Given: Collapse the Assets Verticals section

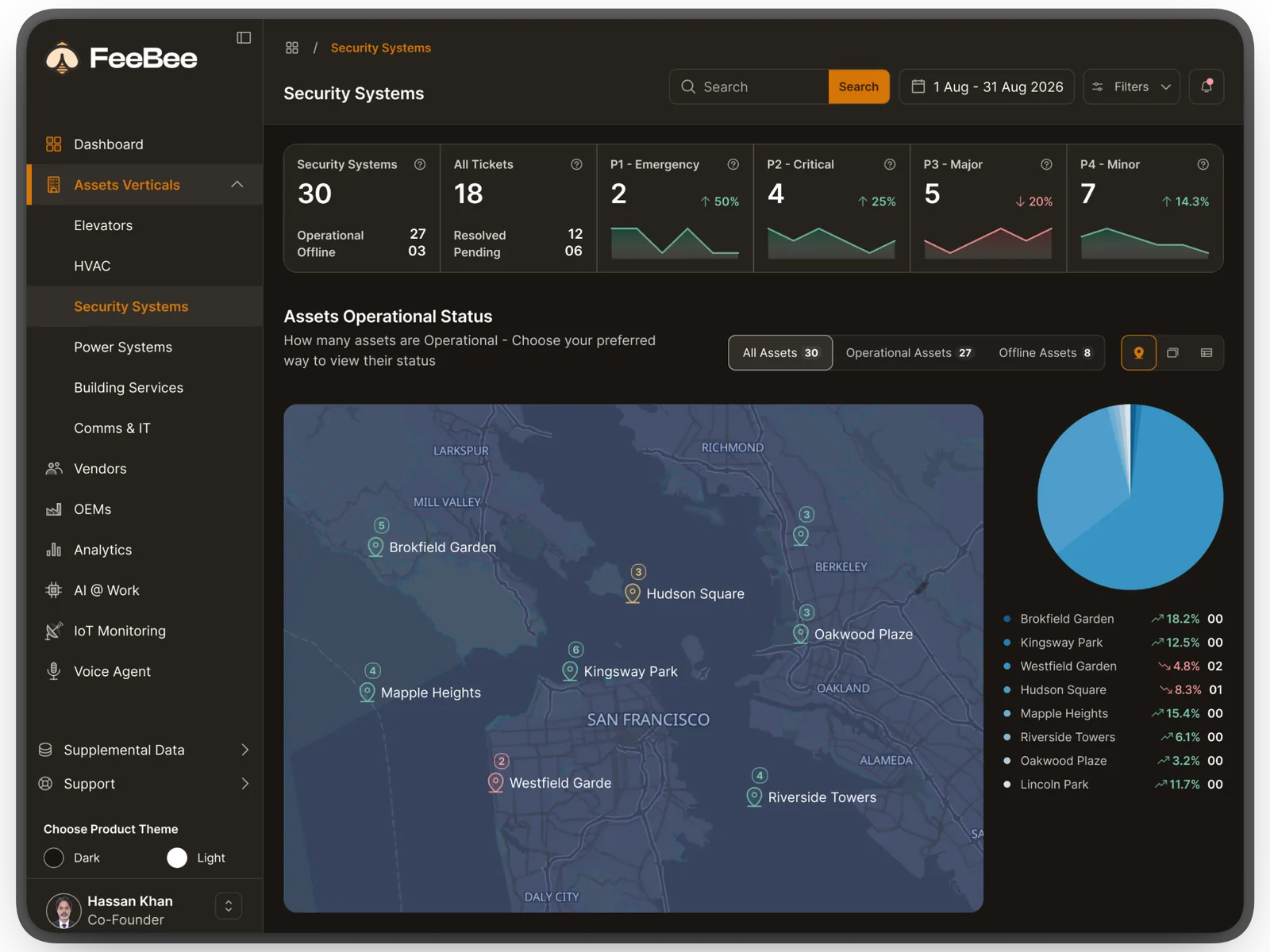Looking at the screenshot, I should [237, 184].
